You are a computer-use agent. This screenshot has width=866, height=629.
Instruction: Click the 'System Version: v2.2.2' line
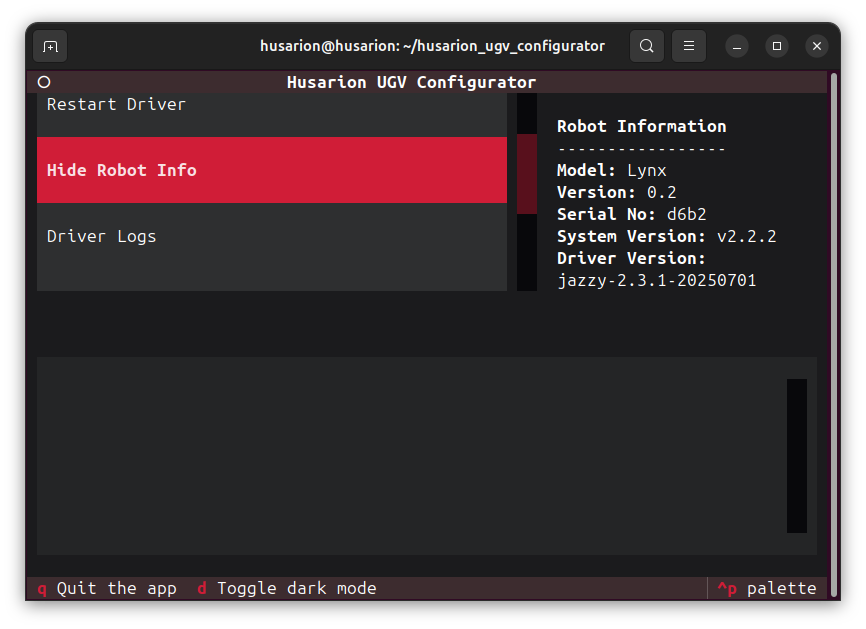pyautogui.click(x=667, y=236)
